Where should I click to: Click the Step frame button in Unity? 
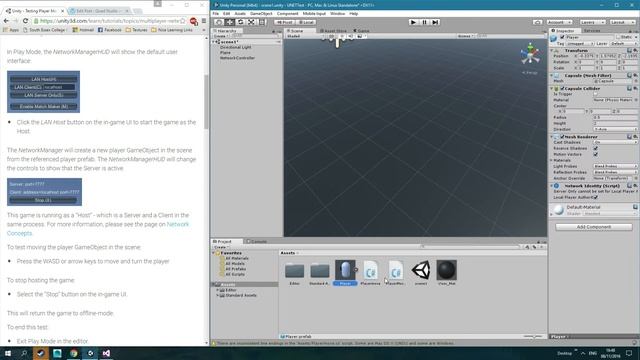435,22
